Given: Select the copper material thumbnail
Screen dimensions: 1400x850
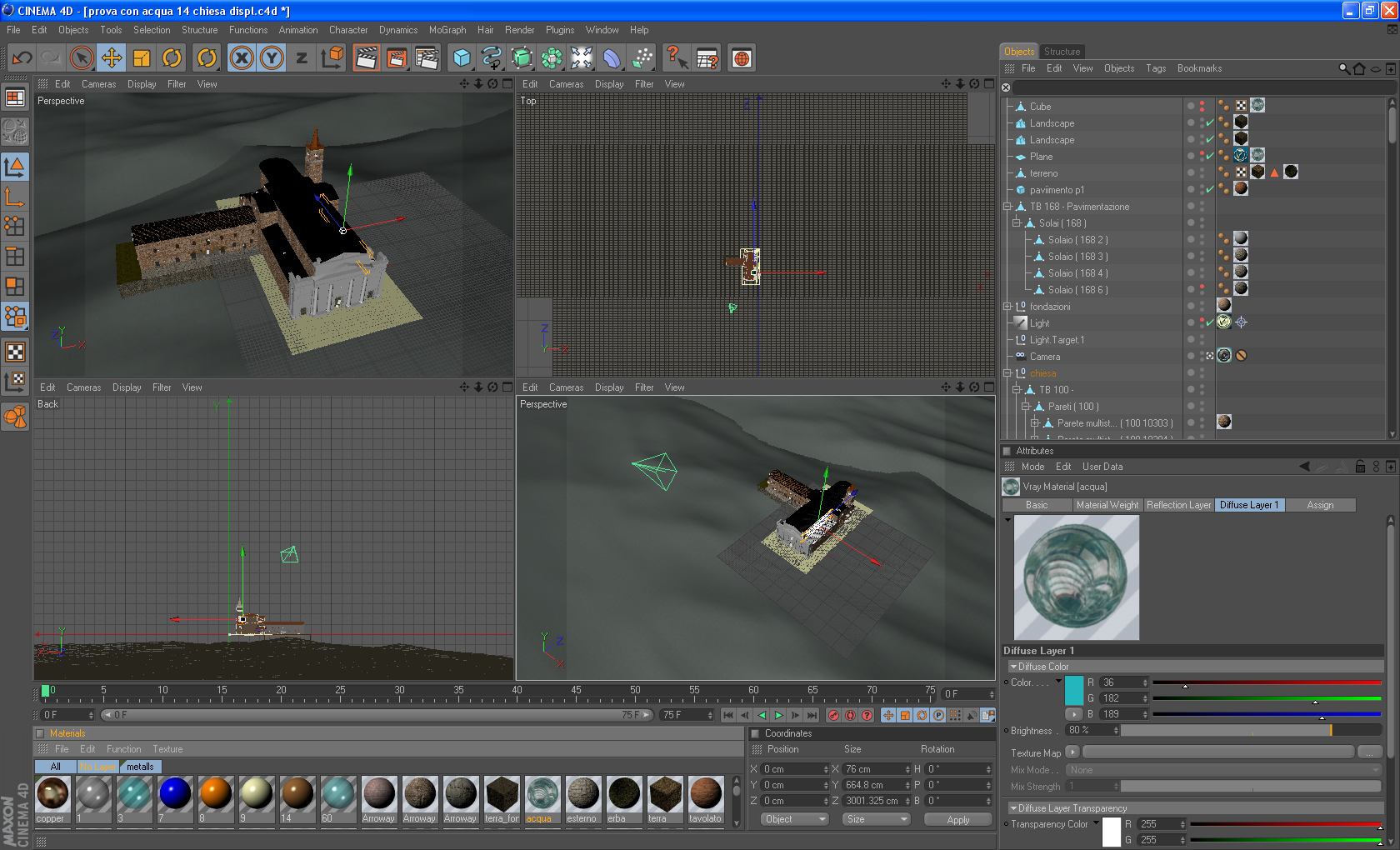Looking at the screenshot, I should (52, 794).
